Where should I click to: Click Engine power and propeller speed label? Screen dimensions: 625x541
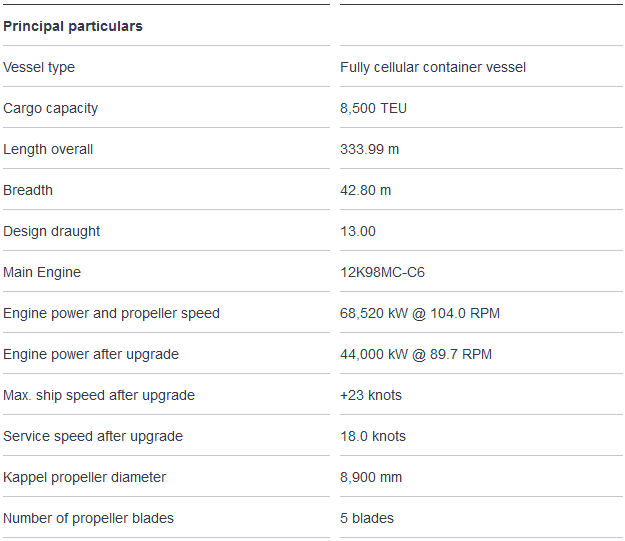(111, 313)
